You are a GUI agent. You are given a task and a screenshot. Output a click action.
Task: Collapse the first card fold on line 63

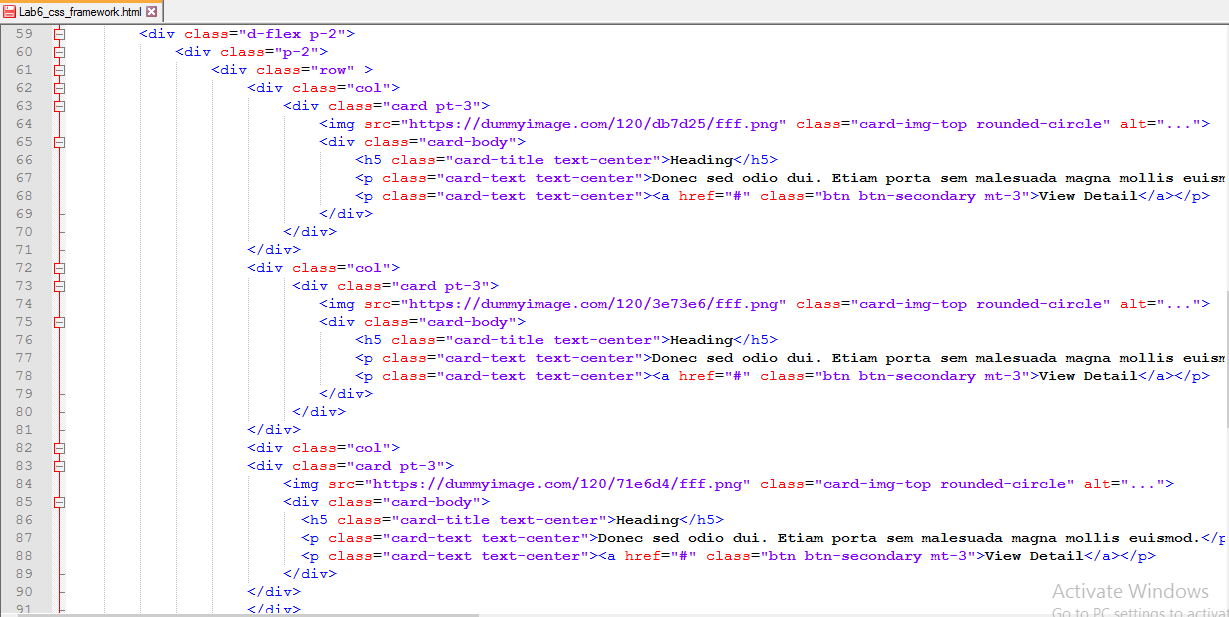[58, 105]
